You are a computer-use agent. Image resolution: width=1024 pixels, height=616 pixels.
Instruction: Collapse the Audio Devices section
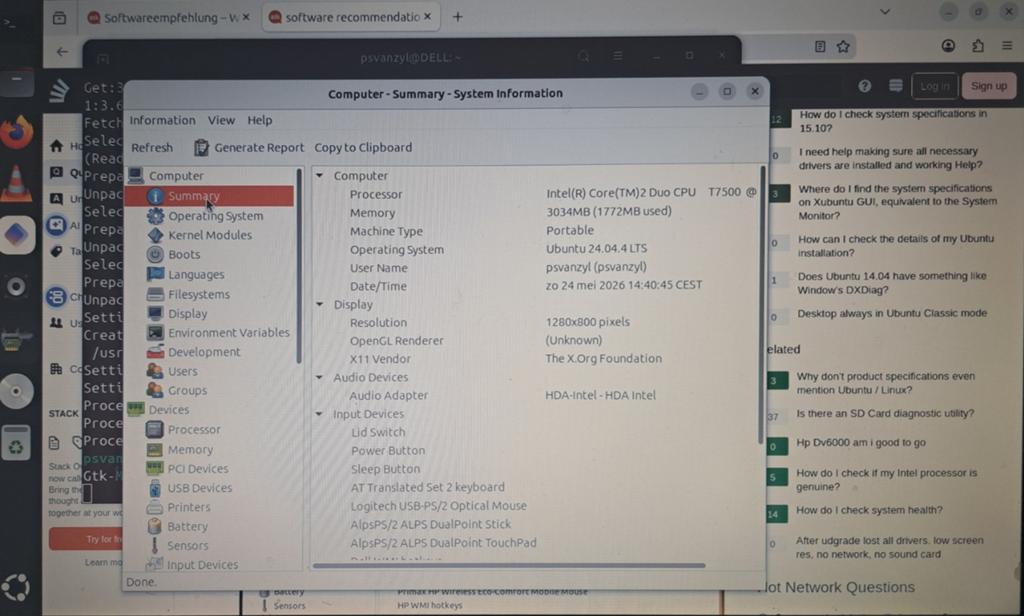pos(319,378)
